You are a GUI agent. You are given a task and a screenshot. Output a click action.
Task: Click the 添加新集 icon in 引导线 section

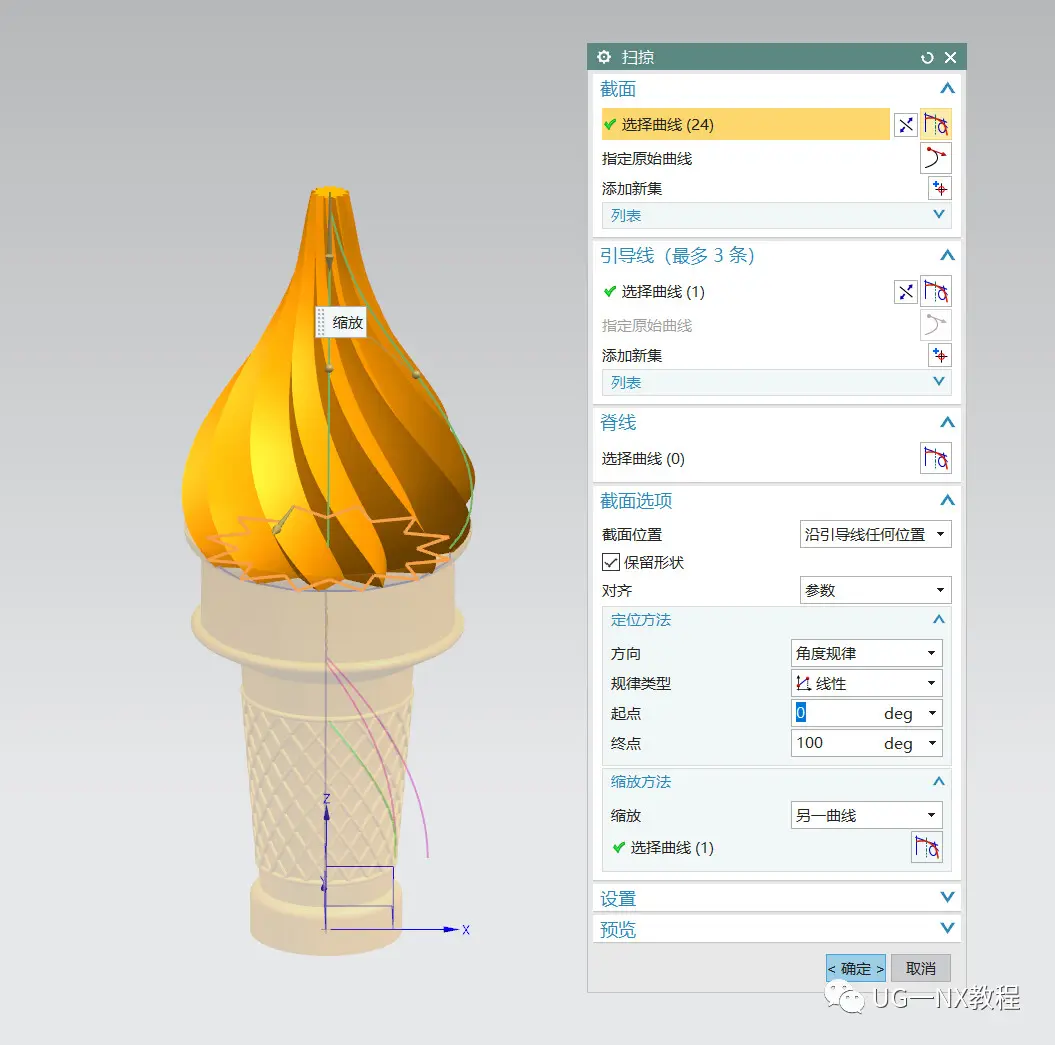(939, 355)
